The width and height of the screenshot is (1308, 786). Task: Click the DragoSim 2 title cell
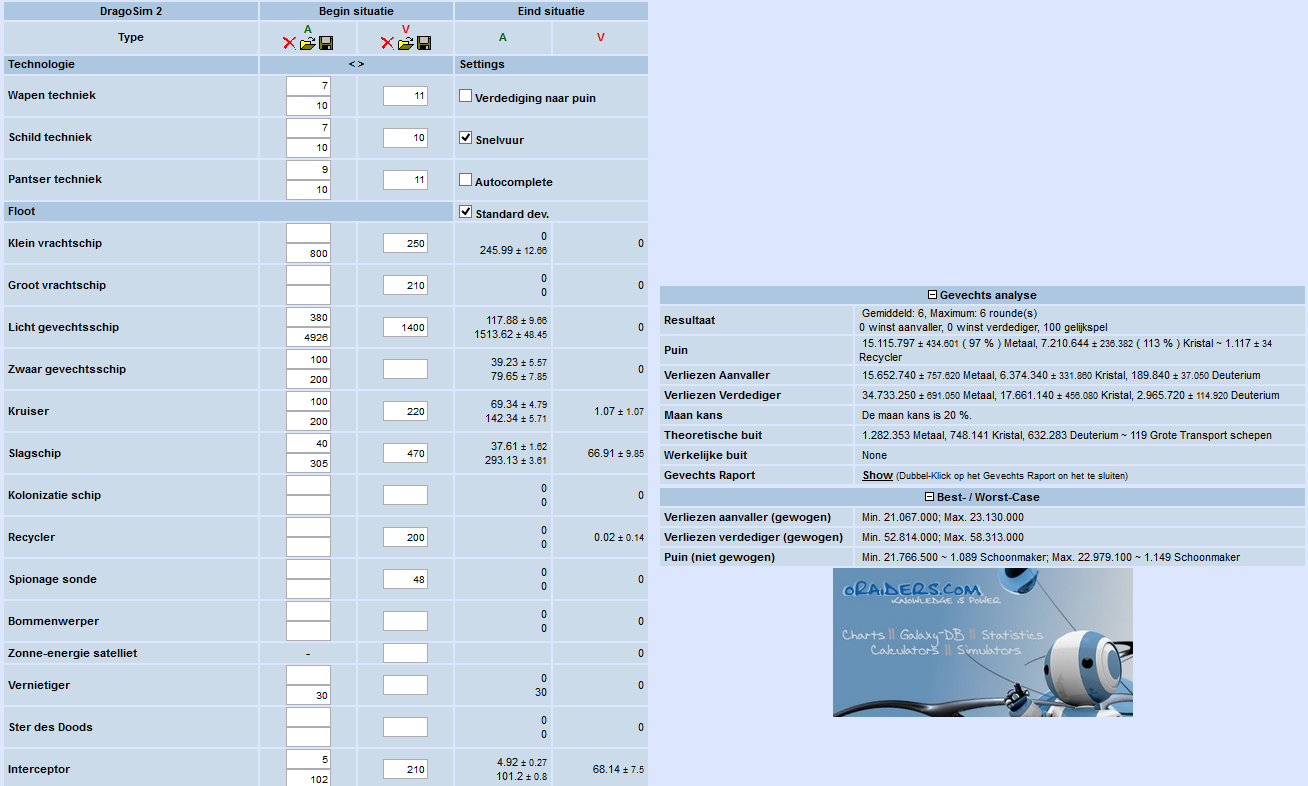[130, 11]
